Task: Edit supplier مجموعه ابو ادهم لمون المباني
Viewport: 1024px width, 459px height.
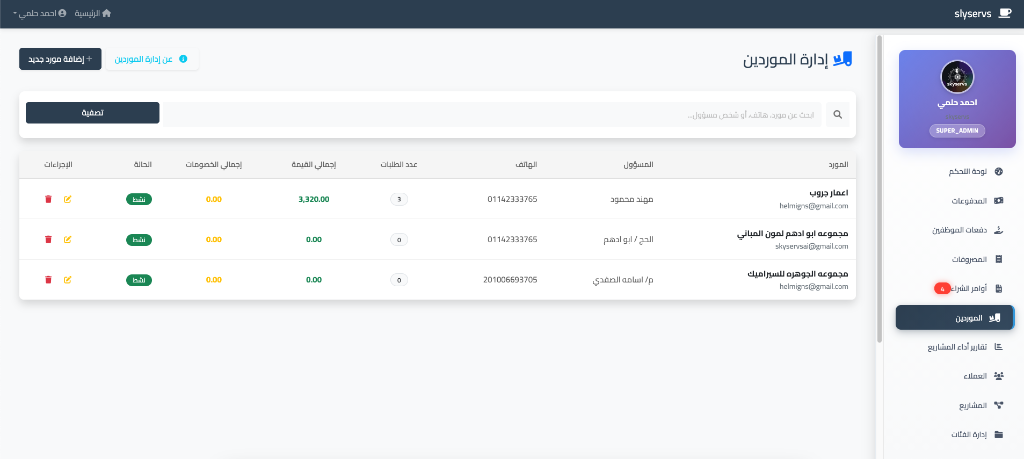Action: (68, 240)
